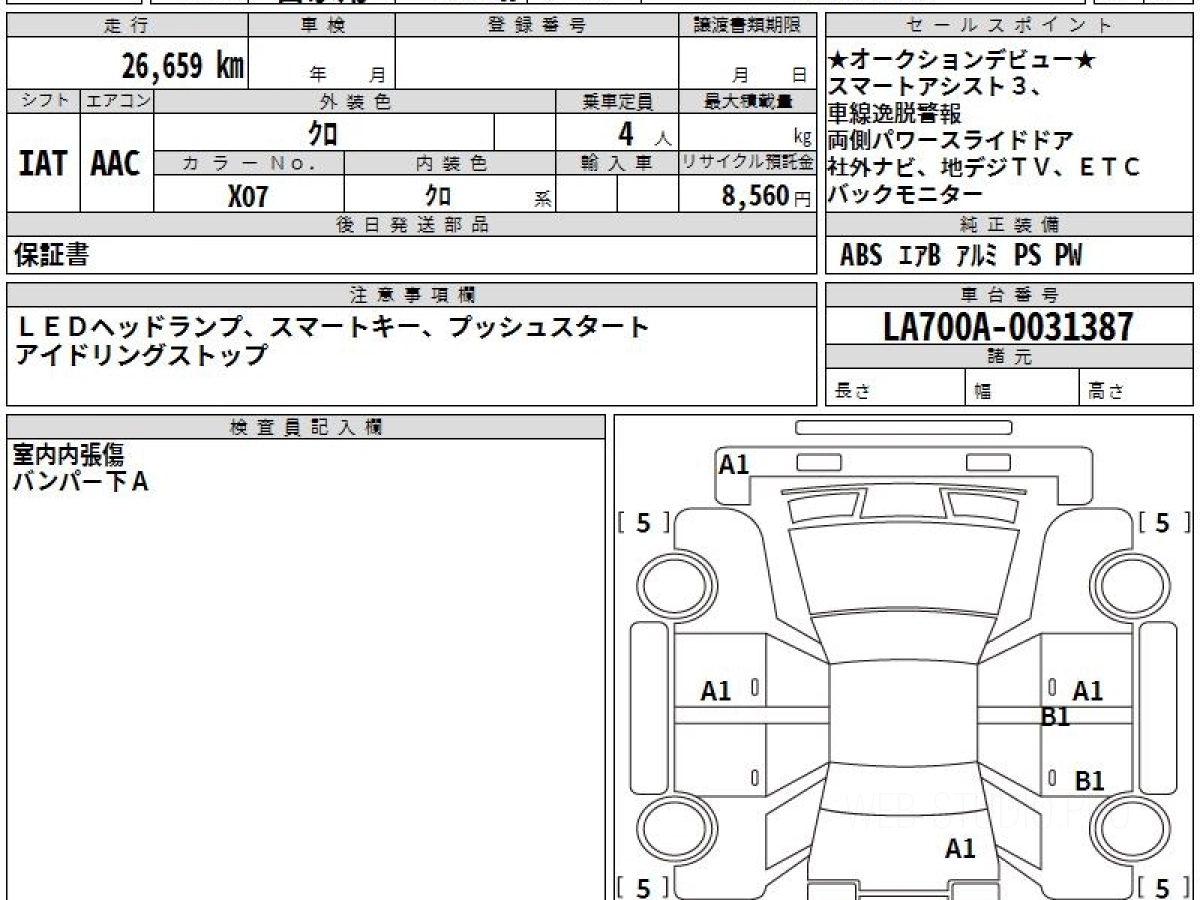Select the 社外ナビ、地デジTV、ETC line
Viewport: 1200px width, 900px height.
(x=985, y=167)
